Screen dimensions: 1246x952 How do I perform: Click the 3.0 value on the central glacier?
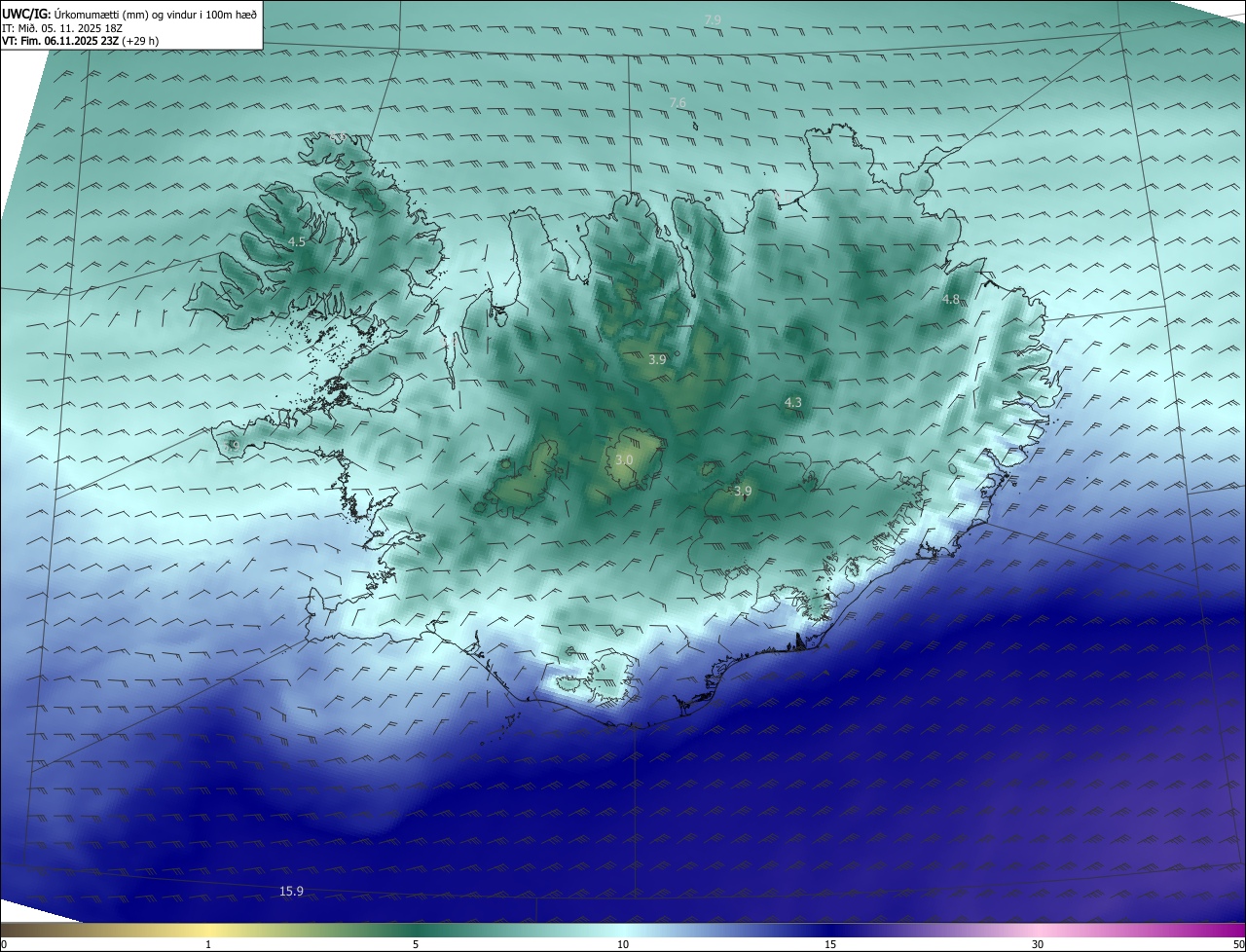click(624, 459)
